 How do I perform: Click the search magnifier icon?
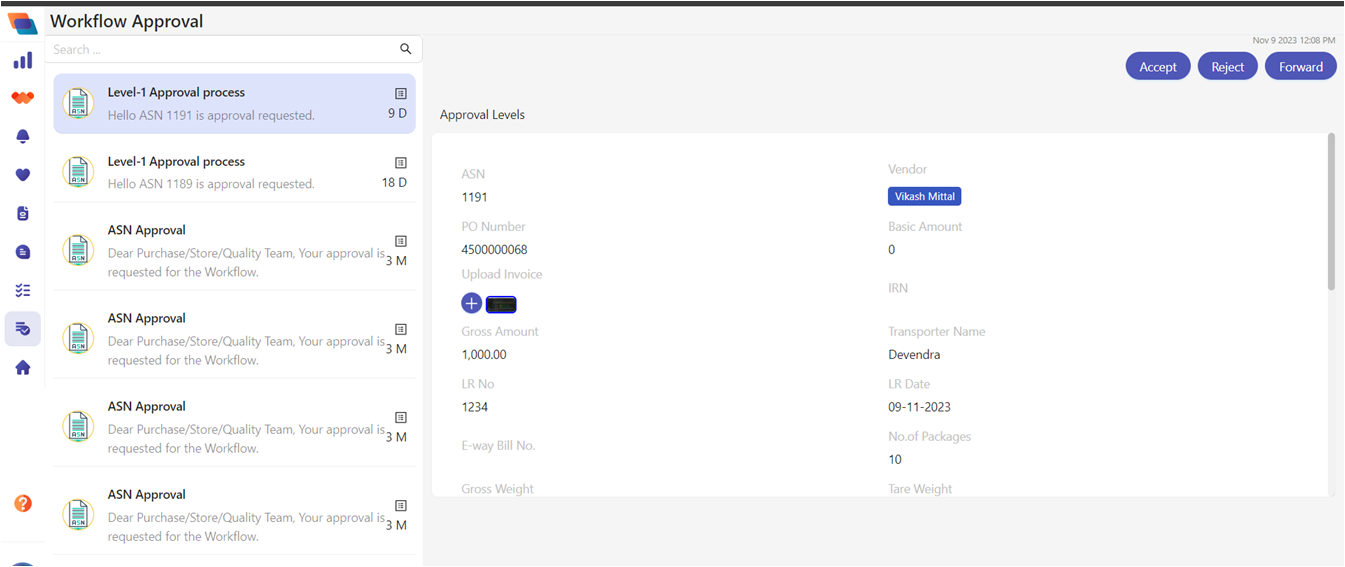[405, 49]
